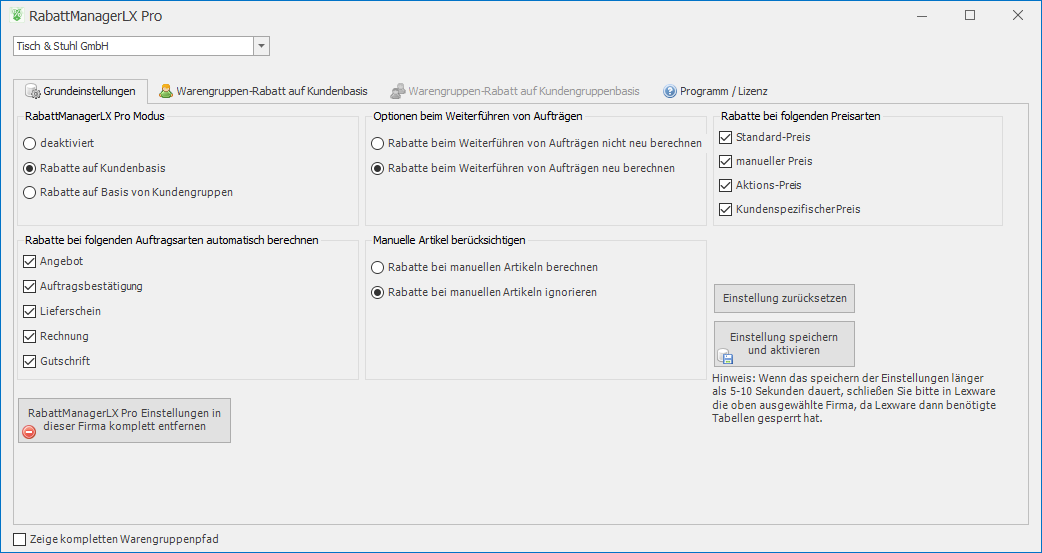Click the person icon on the Warengruppen-Rabatt auf Kundenbasis tab

point(165,91)
